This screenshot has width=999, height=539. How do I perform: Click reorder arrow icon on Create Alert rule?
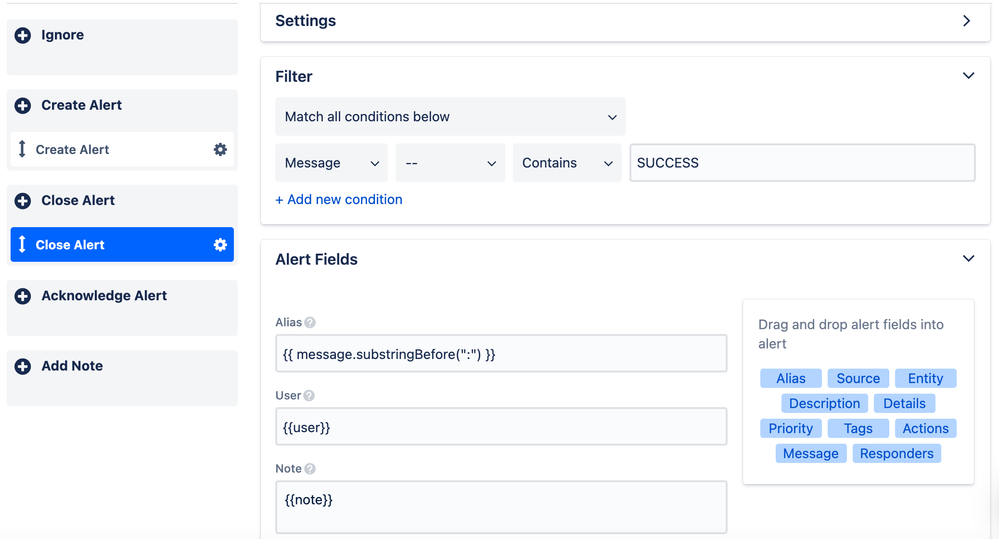22,149
